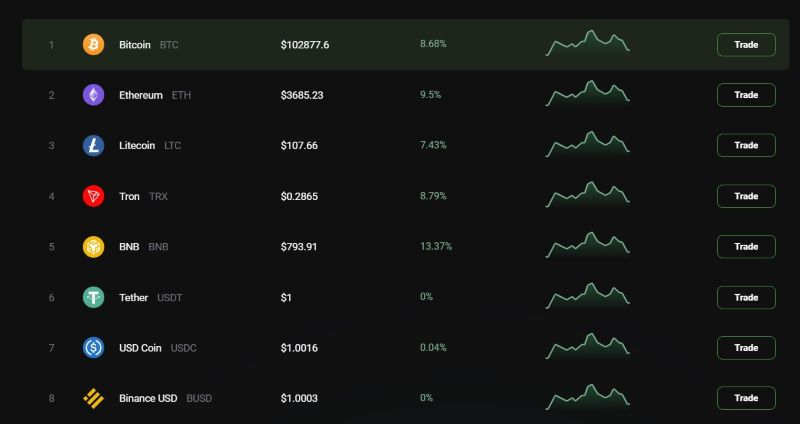Click the Litecoin price $107.66
This screenshot has width=800, height=424.
click(299, 145)
